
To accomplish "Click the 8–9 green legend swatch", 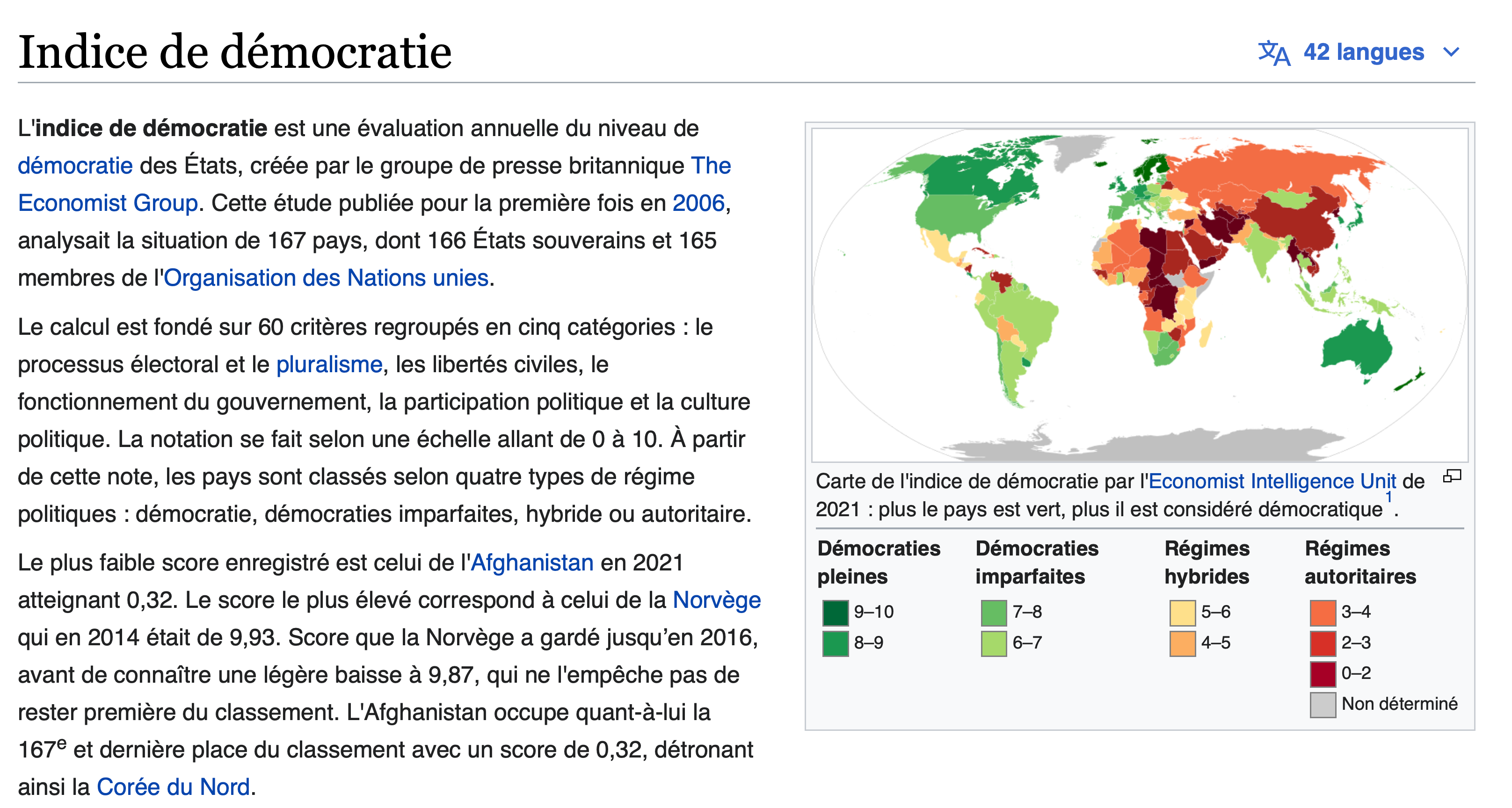I will 835,643.
